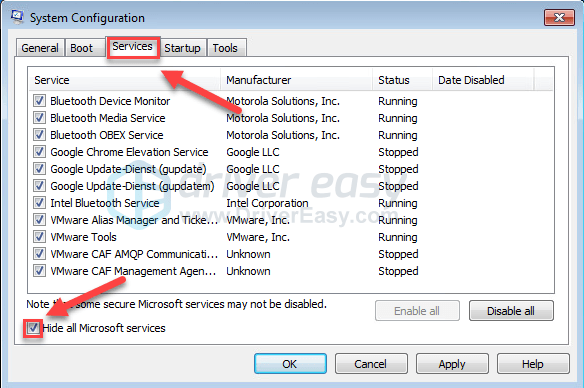Click VMware, Inc. cell for Alias Manager
The height and width of the screenshot is (388, 584).
click(x=258, y=220)
